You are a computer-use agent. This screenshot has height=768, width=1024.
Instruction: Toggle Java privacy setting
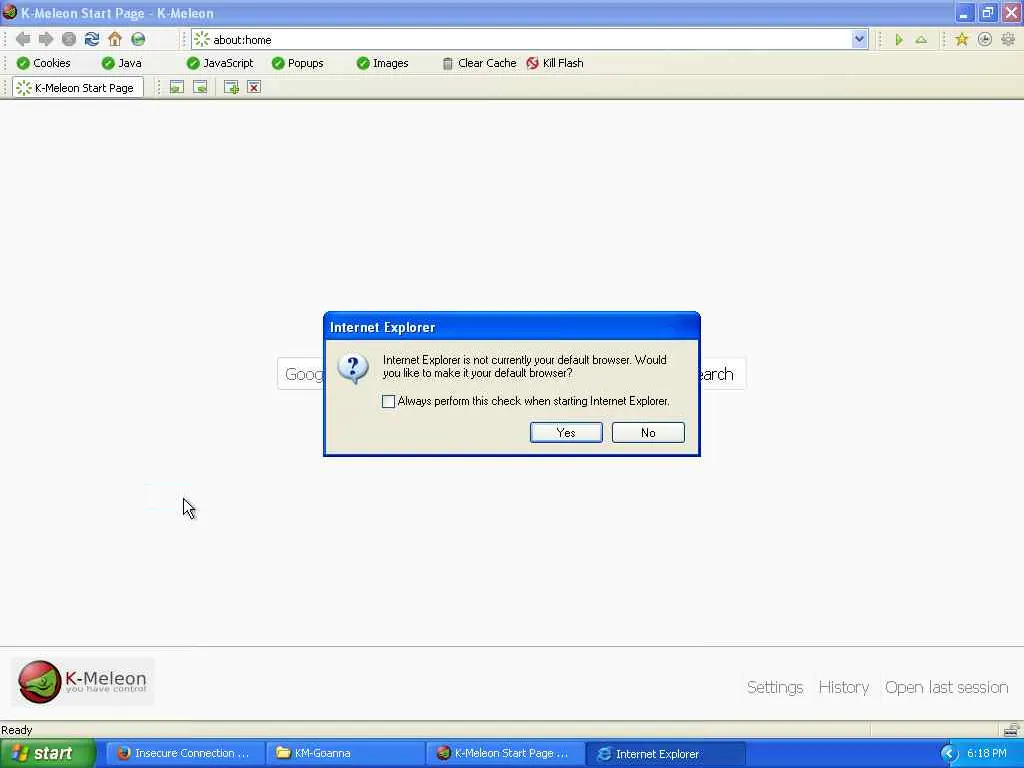[x=121, y=63]
